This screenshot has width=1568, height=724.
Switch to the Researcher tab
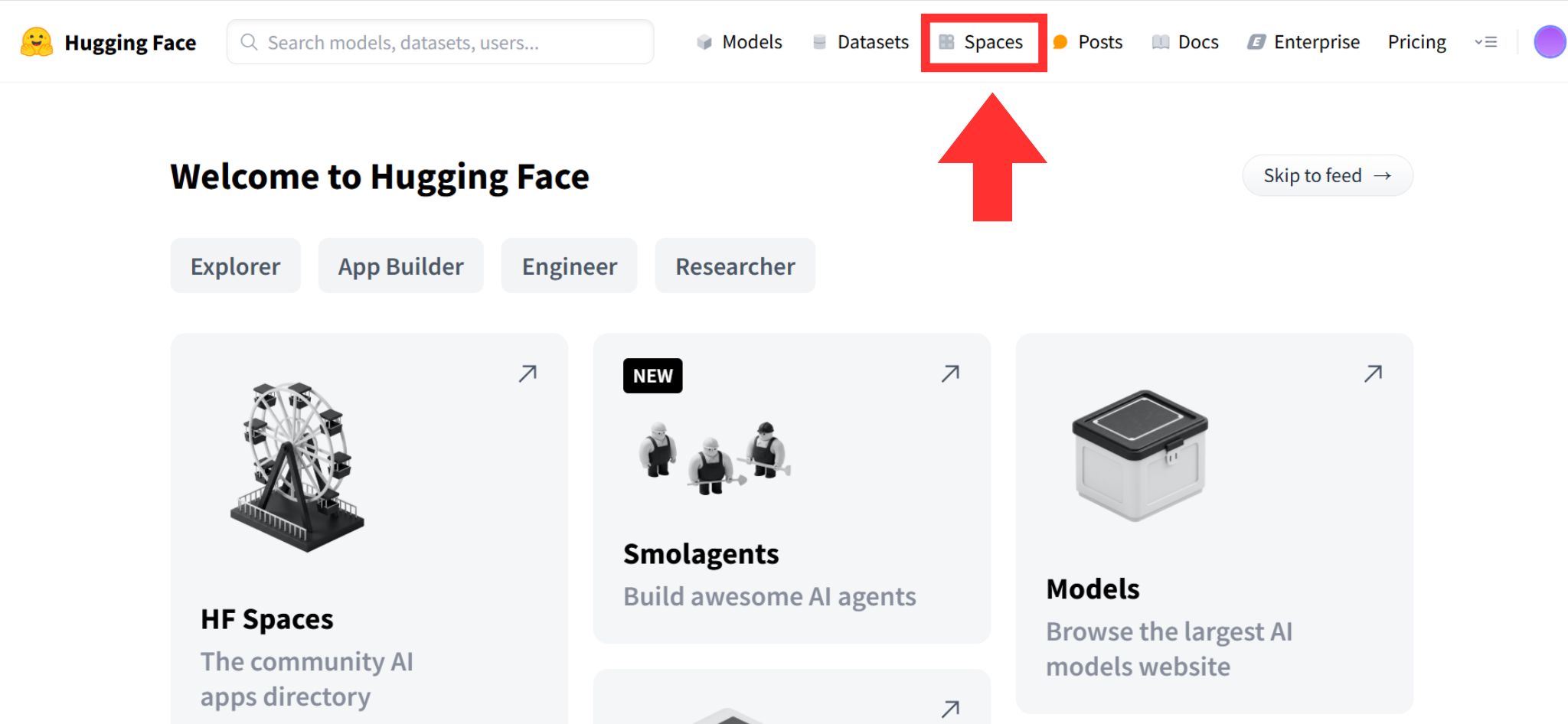(x=735, y=266)
